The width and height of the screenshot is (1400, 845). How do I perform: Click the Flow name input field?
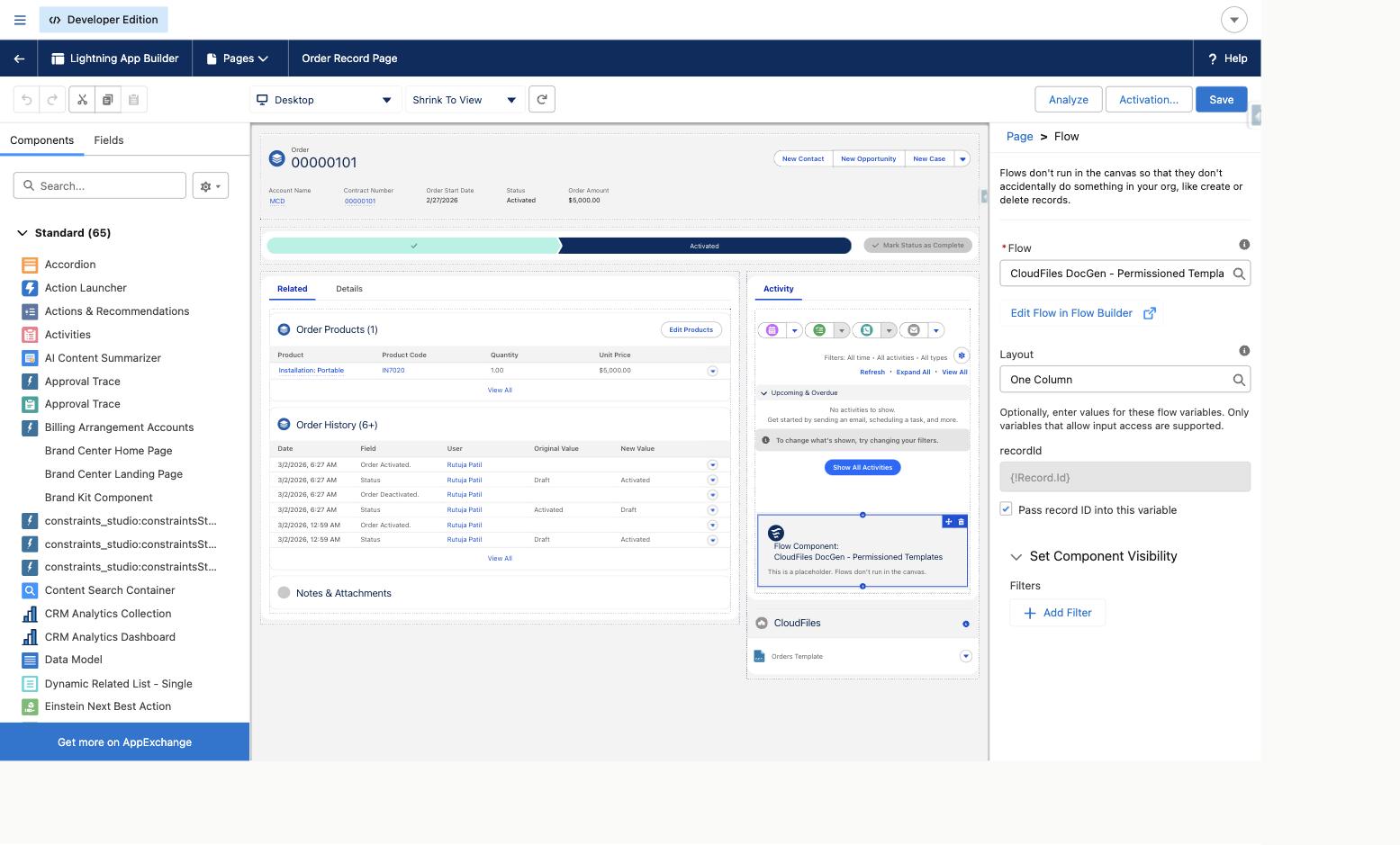click(x=1125, y=274)
